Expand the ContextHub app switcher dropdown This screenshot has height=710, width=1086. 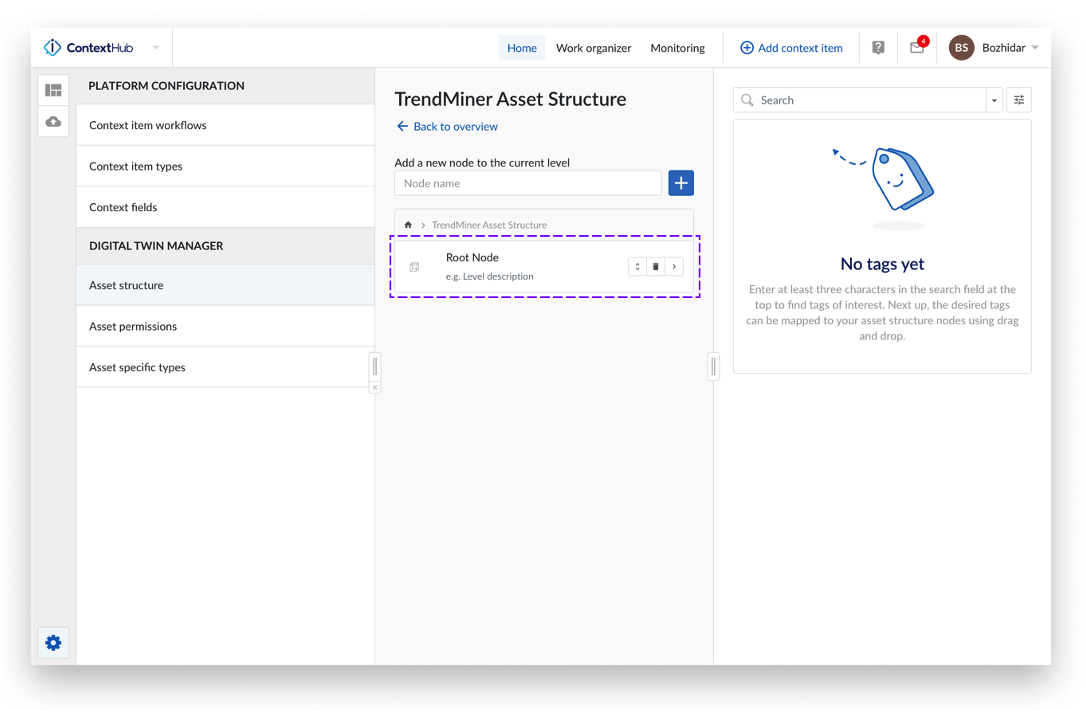[x=156, y=48]
